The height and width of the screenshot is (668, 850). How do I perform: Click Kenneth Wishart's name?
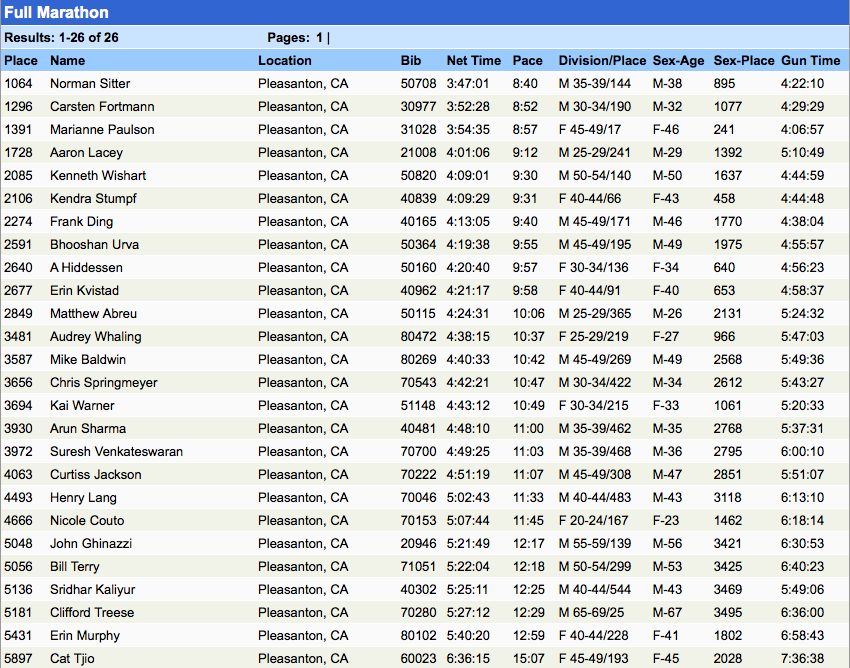tap(98, 176)
